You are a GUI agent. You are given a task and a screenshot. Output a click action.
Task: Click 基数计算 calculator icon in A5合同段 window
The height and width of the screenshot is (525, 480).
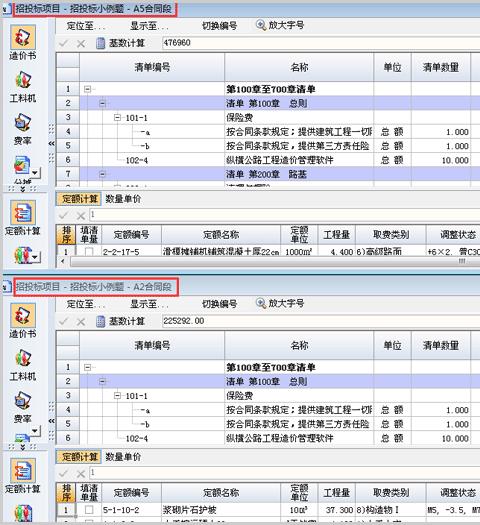[100, 43]
